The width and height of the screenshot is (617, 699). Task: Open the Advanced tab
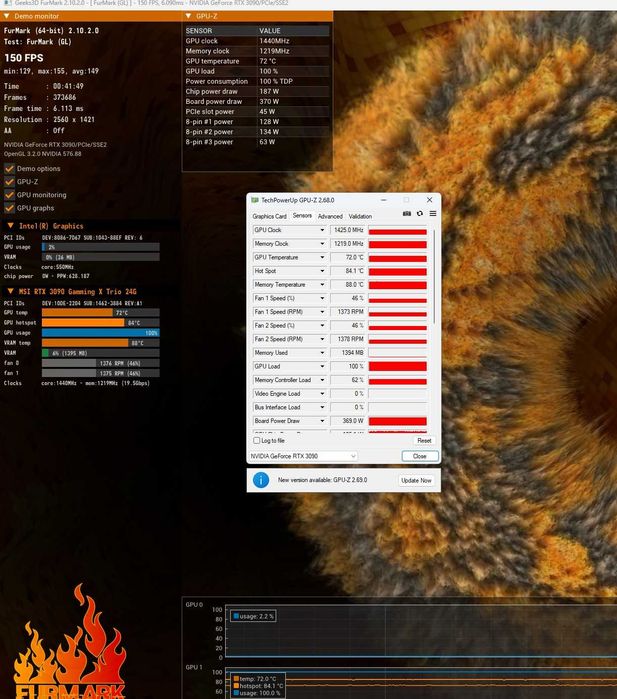[330, 216]
